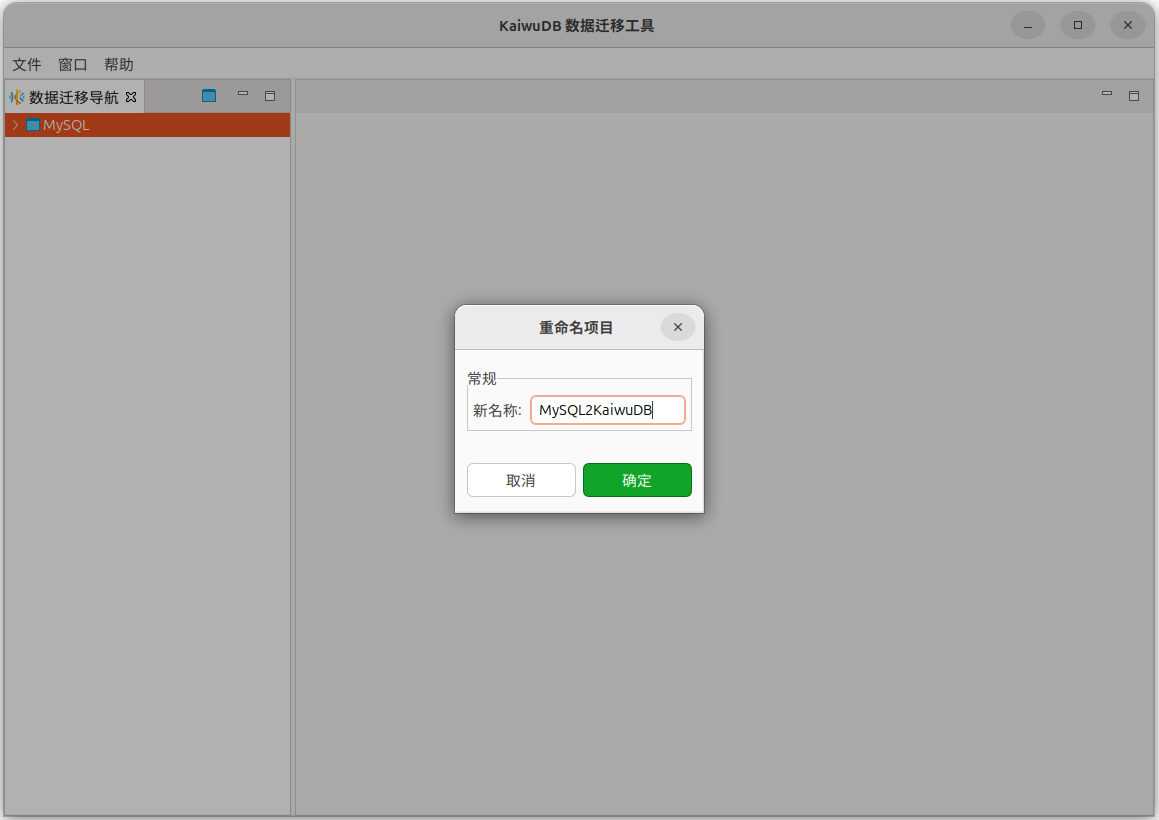This screenshot has width=1159, height=820.
Task: Minimize the KaiwuDB application window
Action: (1028, 25)
